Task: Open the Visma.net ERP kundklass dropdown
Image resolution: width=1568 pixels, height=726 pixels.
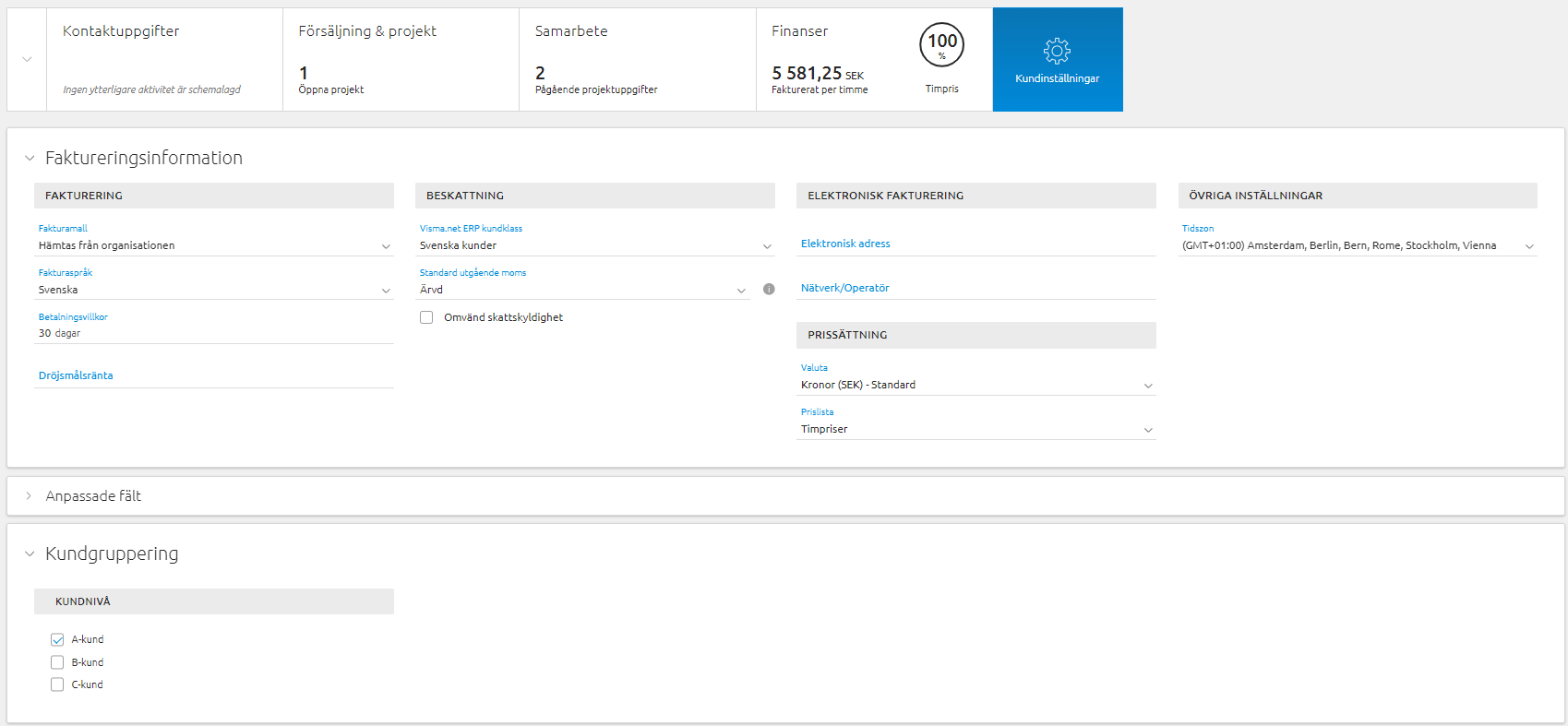Action: click(597, 245)
